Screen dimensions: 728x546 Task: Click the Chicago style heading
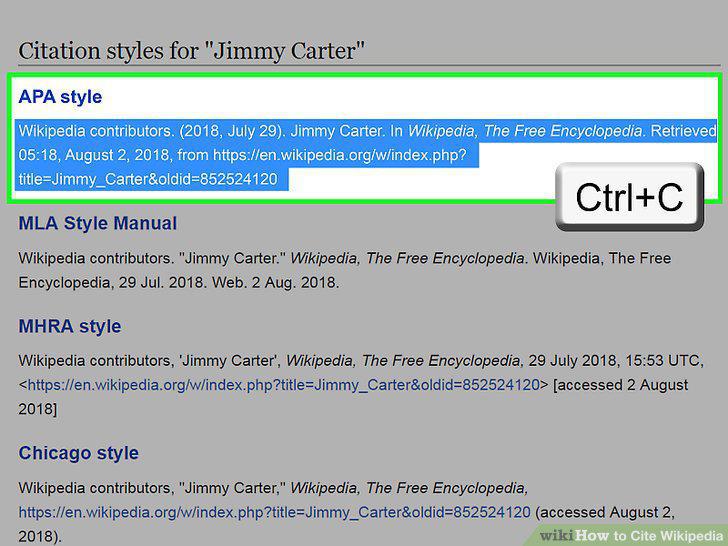(x=78, y=453)
